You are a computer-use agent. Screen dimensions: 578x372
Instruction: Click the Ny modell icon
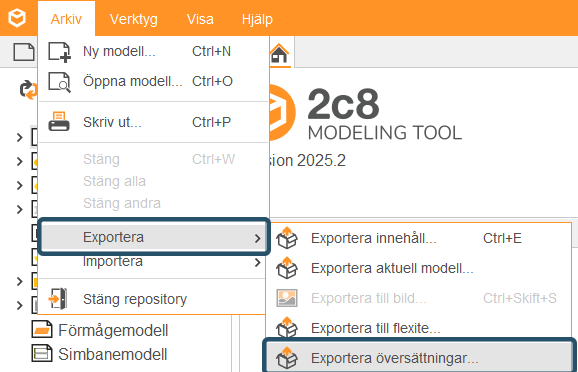tap(59, 52)
